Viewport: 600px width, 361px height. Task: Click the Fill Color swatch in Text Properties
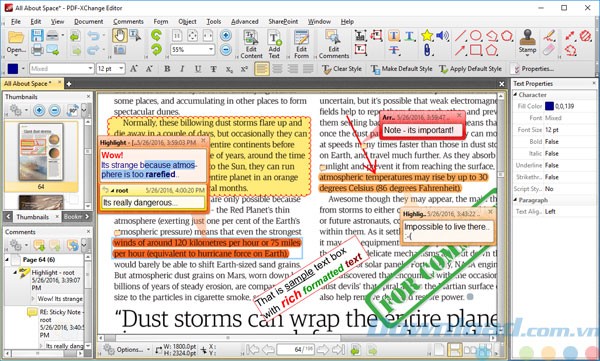[x=549, y=106]
